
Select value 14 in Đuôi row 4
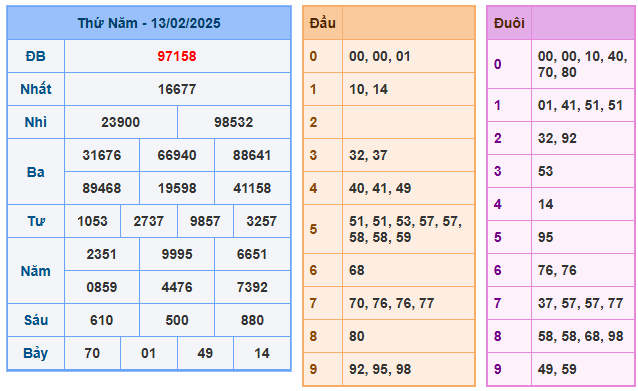[545, 204]
